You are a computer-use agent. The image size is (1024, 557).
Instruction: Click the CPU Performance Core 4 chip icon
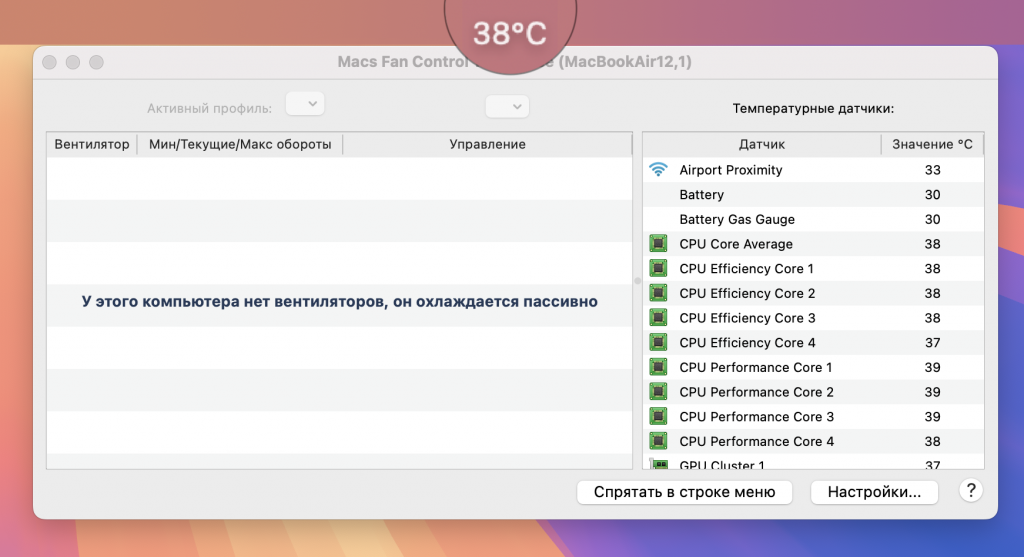click(658, 441)
